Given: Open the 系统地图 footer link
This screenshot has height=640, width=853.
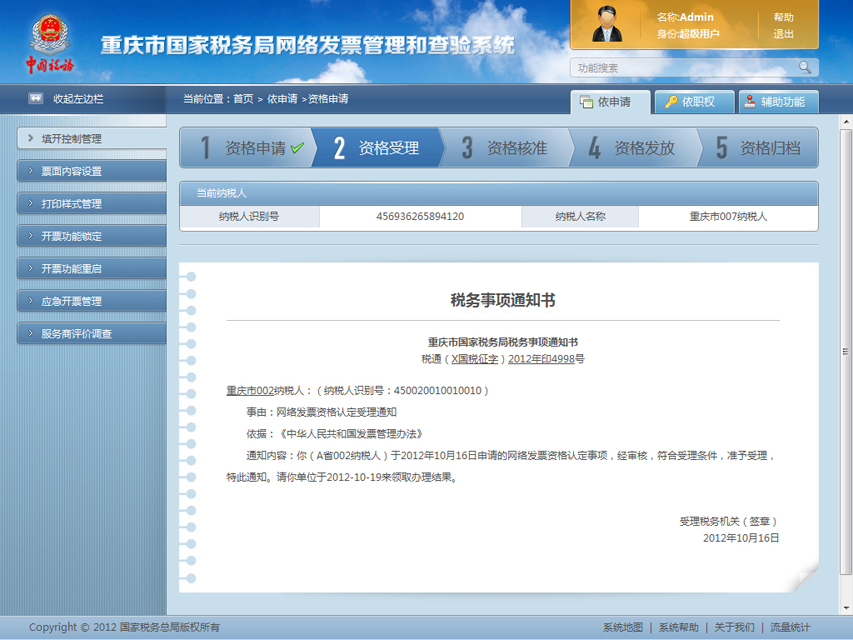Looking at the screenshot, I should coord(623,627).
